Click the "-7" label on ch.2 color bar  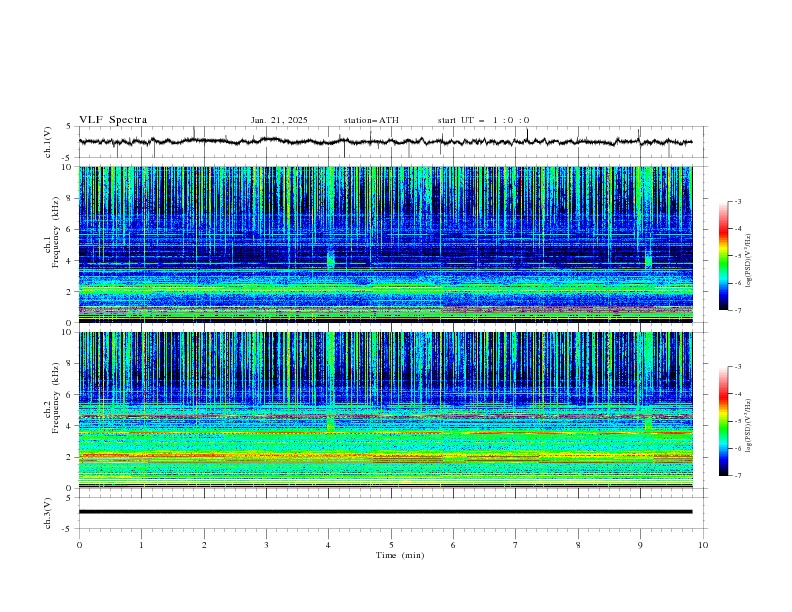pyautogui.click(x=738, y=476)
